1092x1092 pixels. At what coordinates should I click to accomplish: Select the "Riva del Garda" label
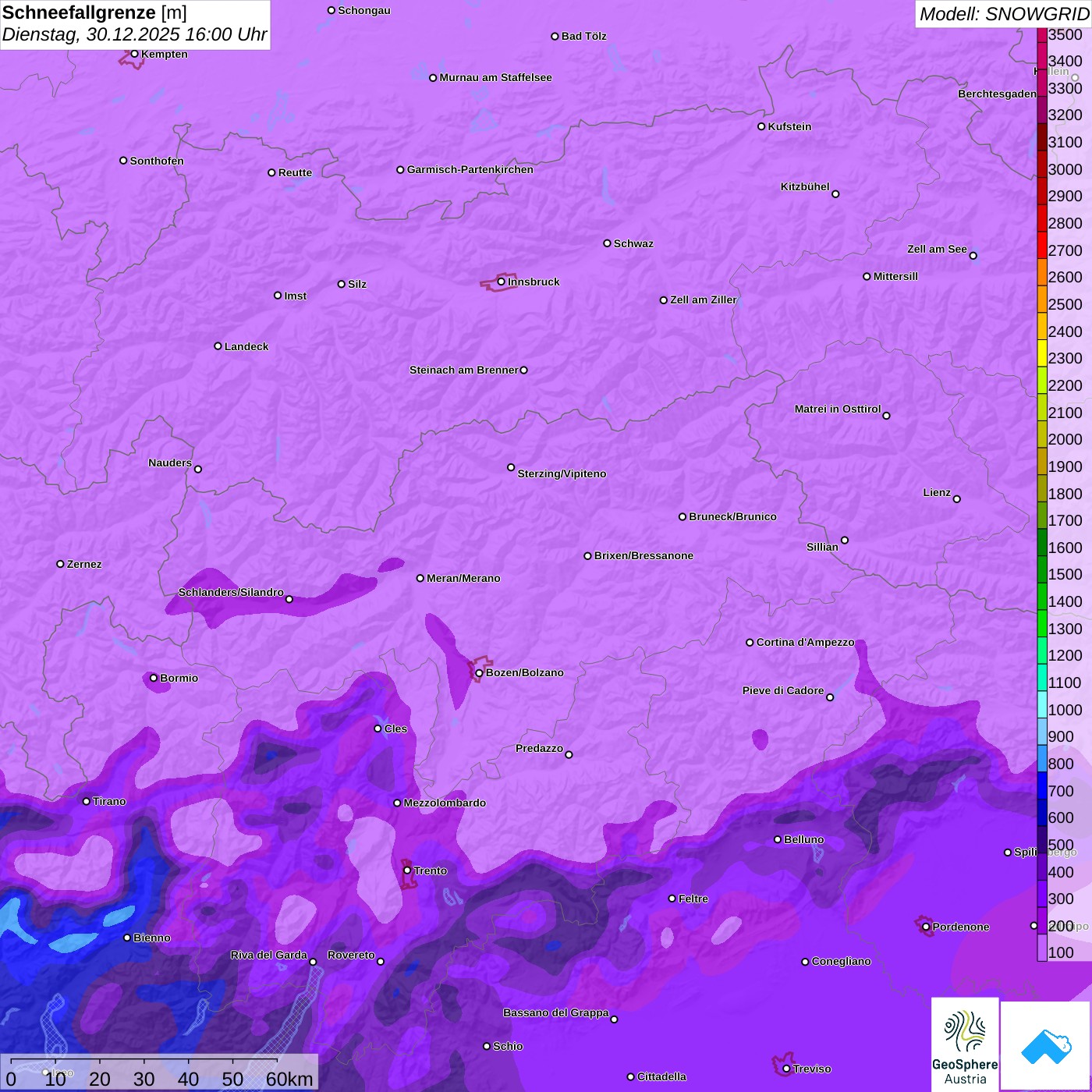coord(269,955)
